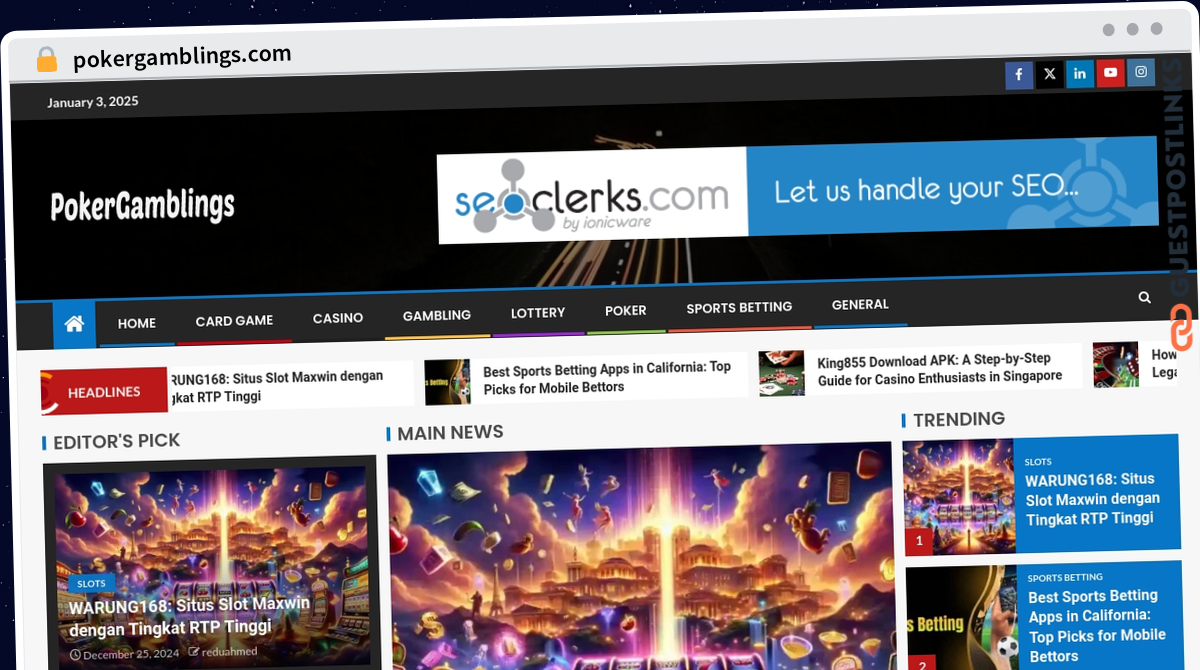Click the padlock icon beside the URL
Image resolution: width=1200 pixels, height=670 pixels.
[47, 60]
